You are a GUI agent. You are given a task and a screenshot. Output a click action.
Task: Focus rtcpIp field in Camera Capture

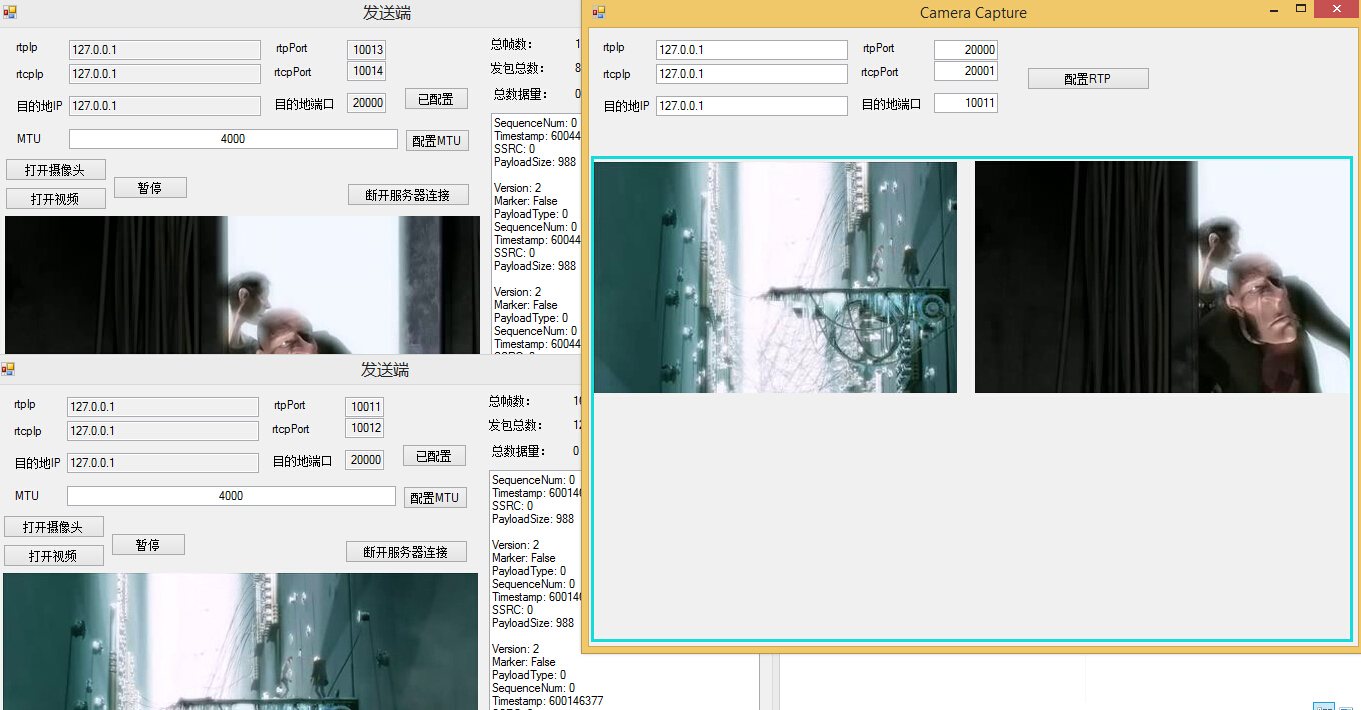[752, 73]
